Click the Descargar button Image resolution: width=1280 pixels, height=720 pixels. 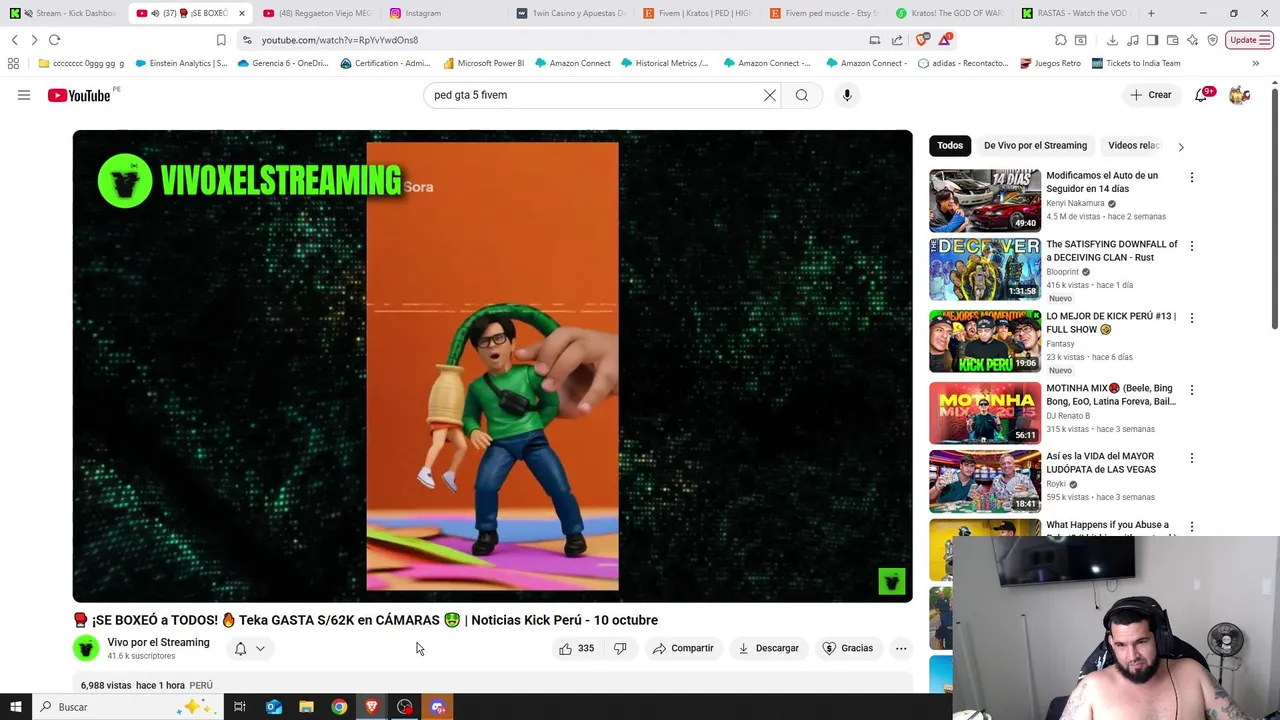tap(768, 648)
